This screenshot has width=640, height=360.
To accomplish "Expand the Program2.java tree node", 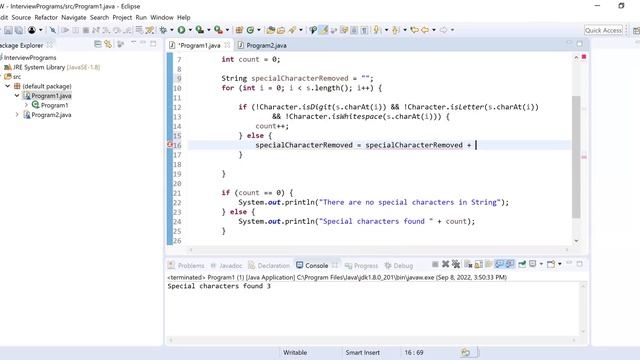I will [17, 115].
